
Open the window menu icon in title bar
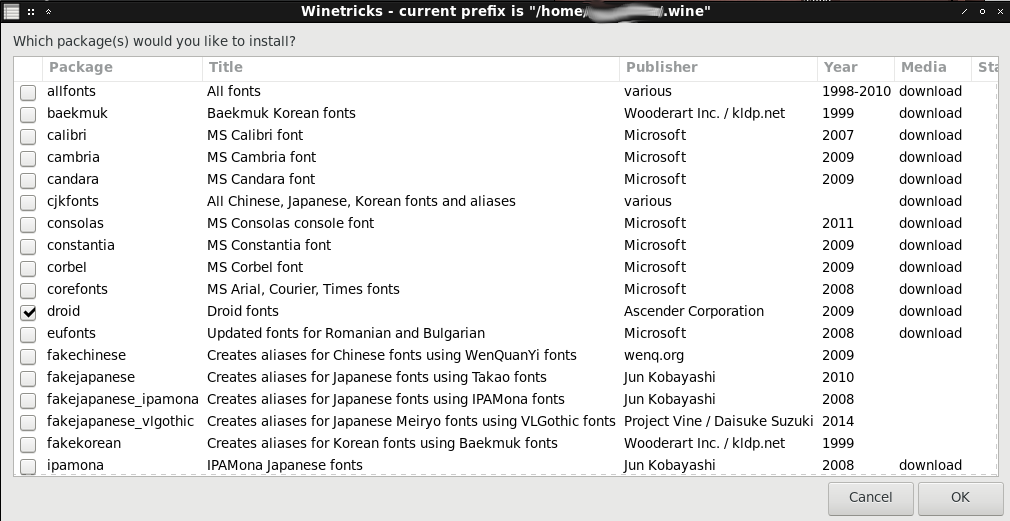pos(12,11)
